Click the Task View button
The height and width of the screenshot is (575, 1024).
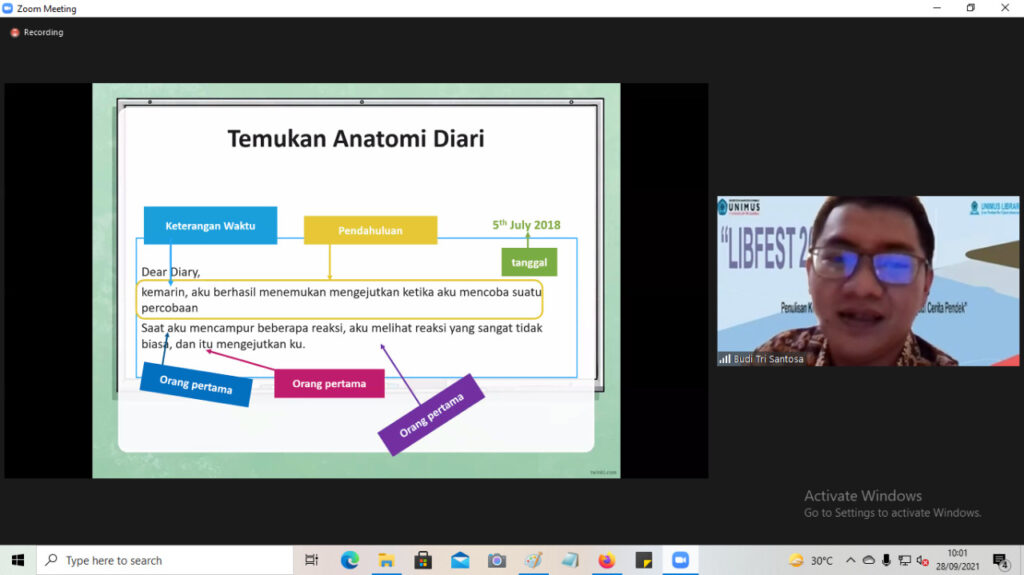(312, 560)
